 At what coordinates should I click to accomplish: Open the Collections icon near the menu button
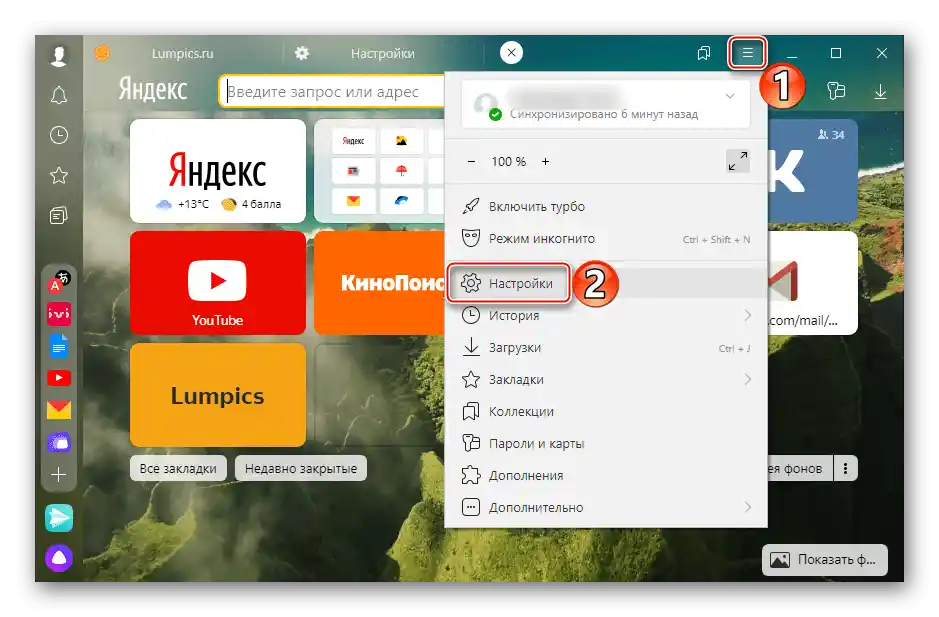point(703,53)
